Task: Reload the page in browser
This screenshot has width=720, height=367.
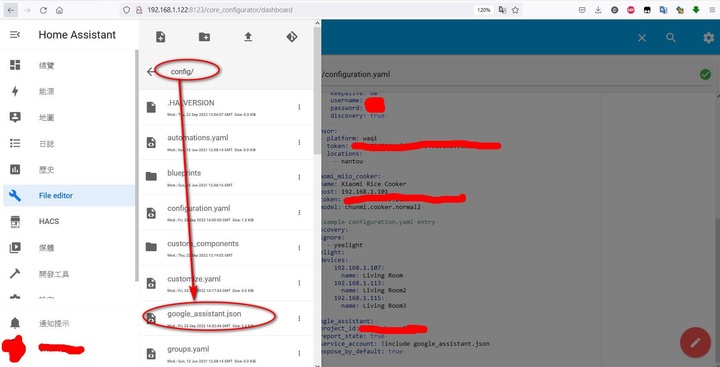Action: point(43,10)
